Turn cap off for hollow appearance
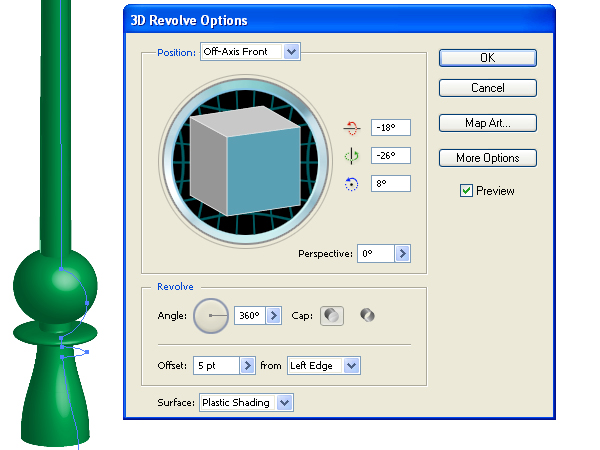This screenshot has height=450, width=600. click(x=367, y=316)
